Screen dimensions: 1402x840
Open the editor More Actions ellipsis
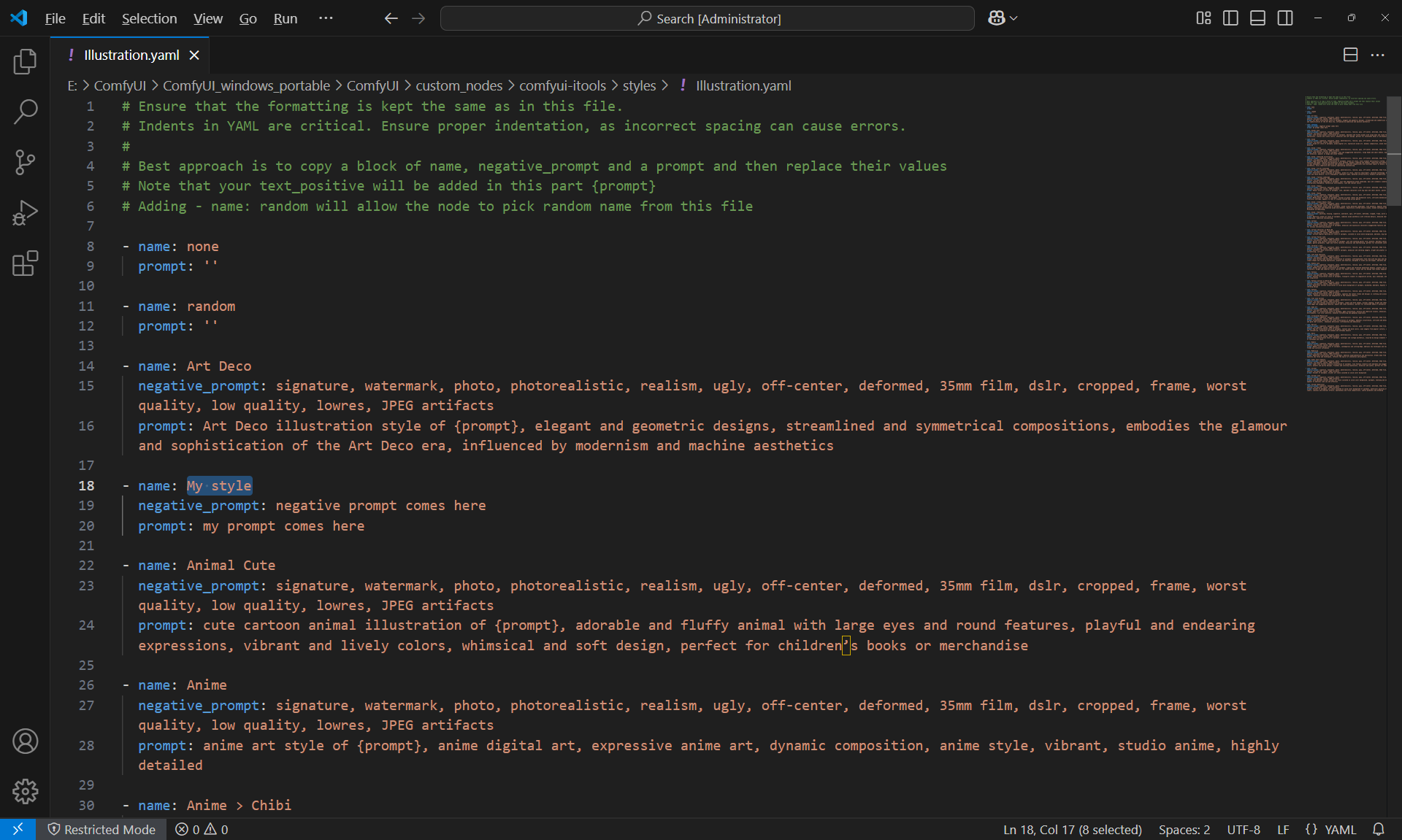pyautogui.click(x=1377, y=55)
